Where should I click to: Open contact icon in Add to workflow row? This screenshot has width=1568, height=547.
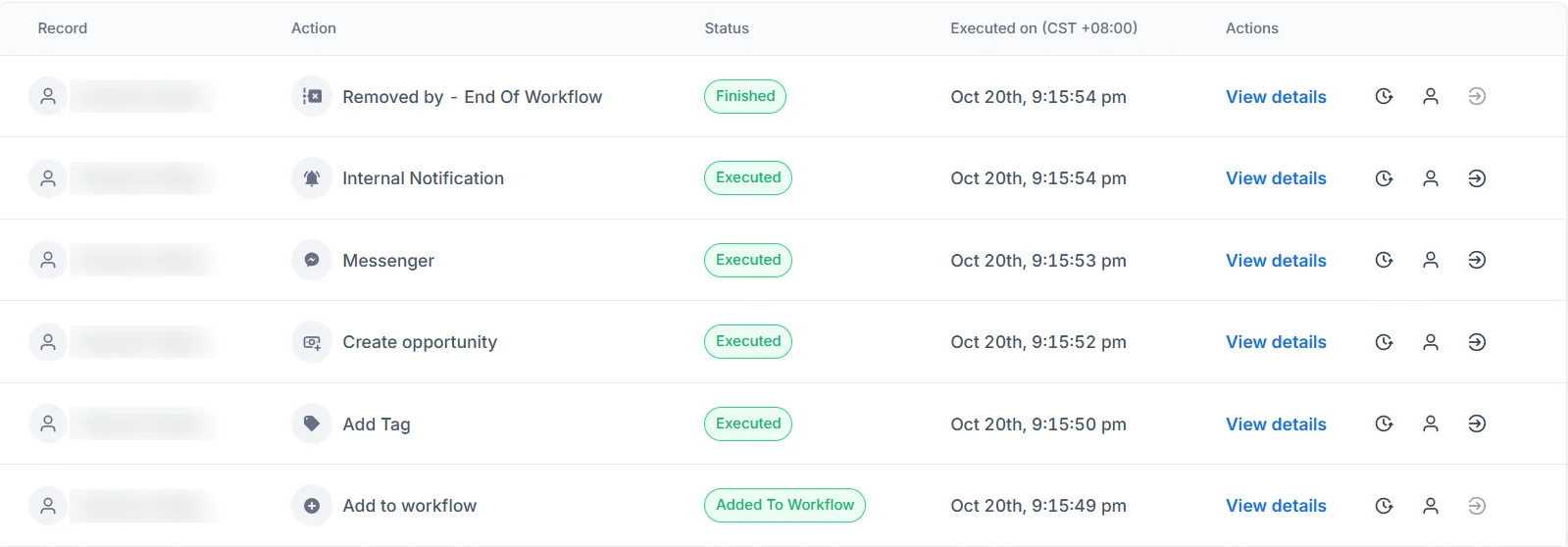(x=1431, y=506)
